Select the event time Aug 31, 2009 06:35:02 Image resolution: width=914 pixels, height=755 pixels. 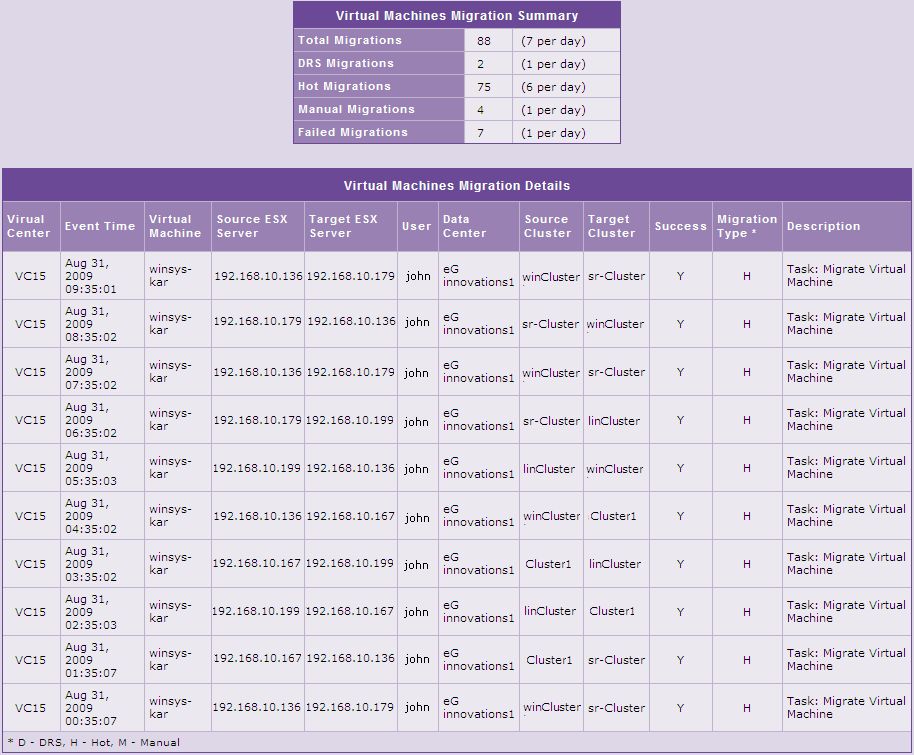point(90,420)
